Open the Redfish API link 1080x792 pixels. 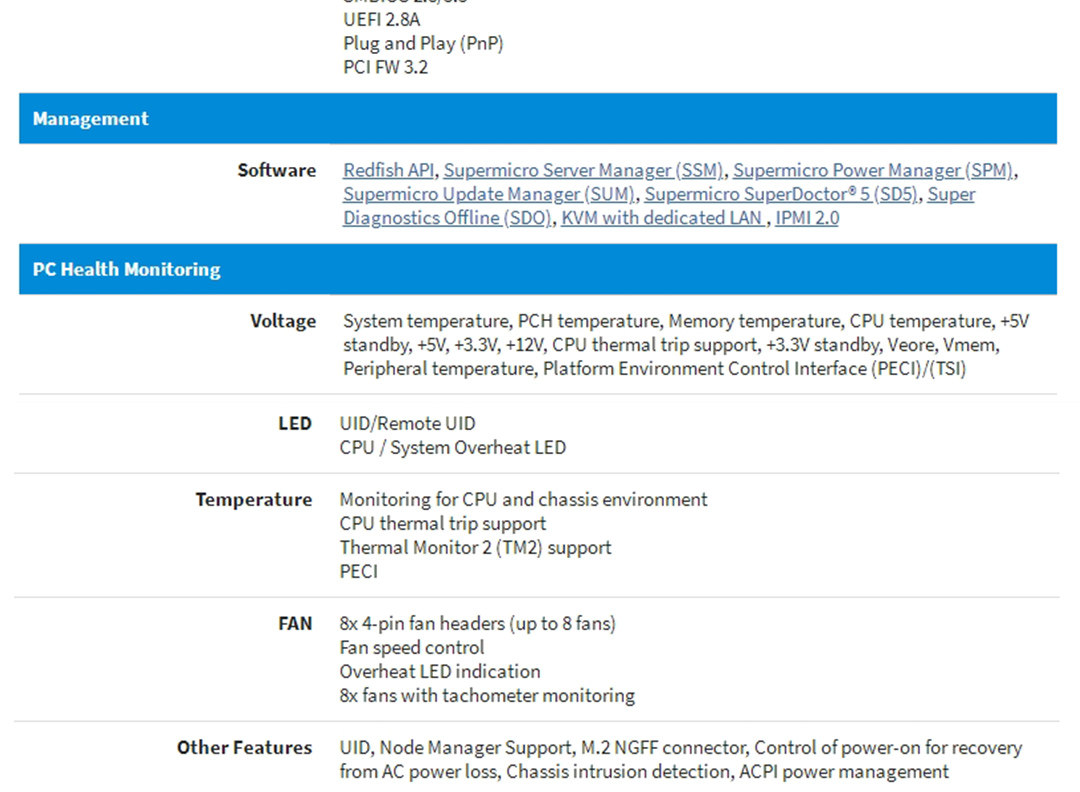click(x=388, y=170)
